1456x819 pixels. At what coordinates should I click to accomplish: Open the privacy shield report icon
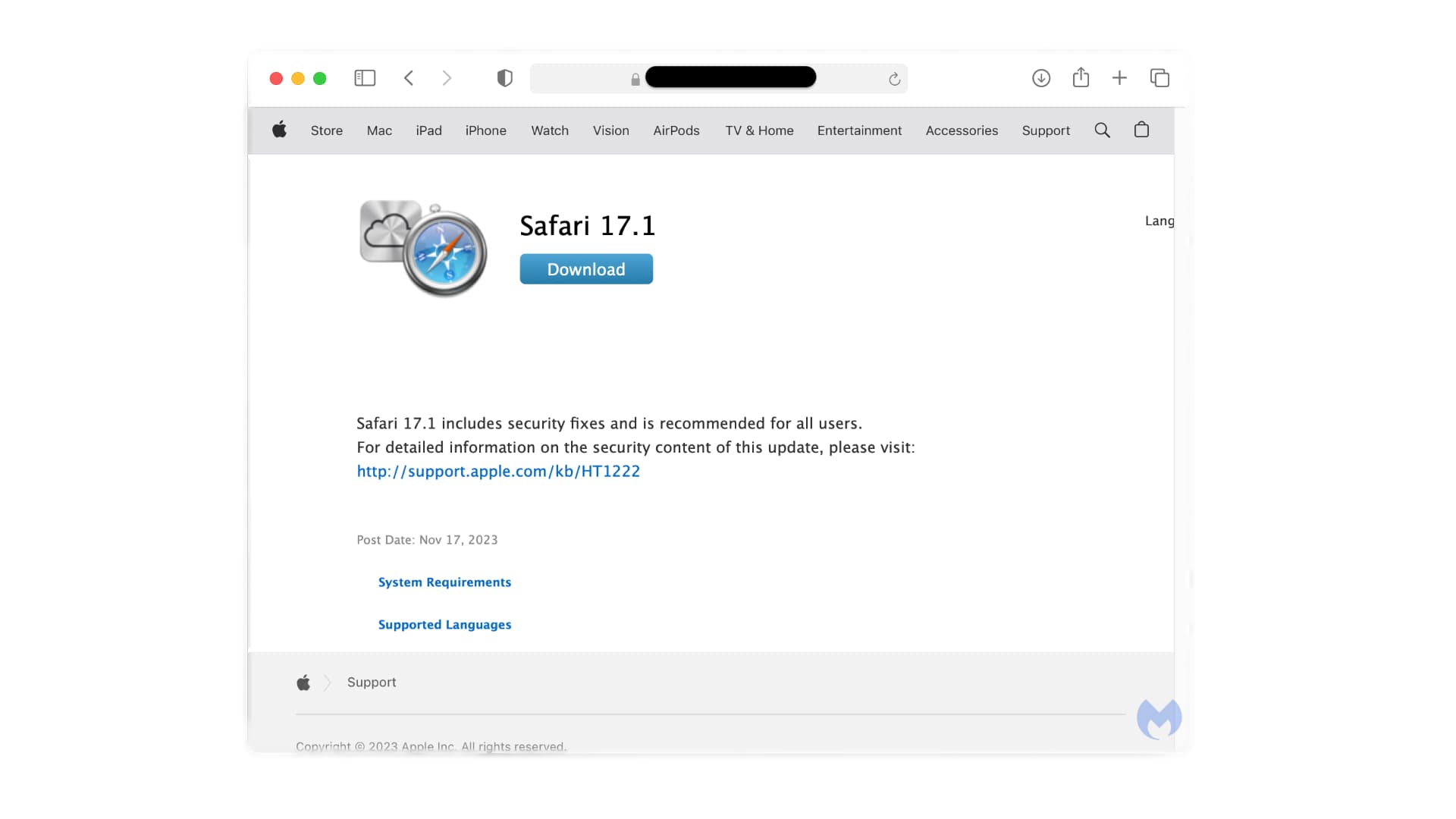click(504, 78)
